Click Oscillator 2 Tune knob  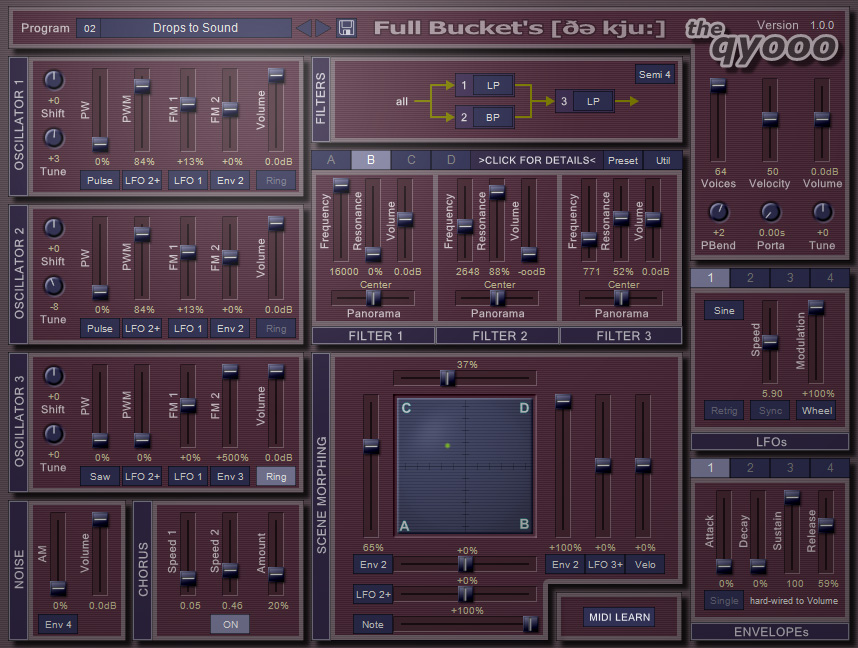pyautogui.click(x=54, y=286)
